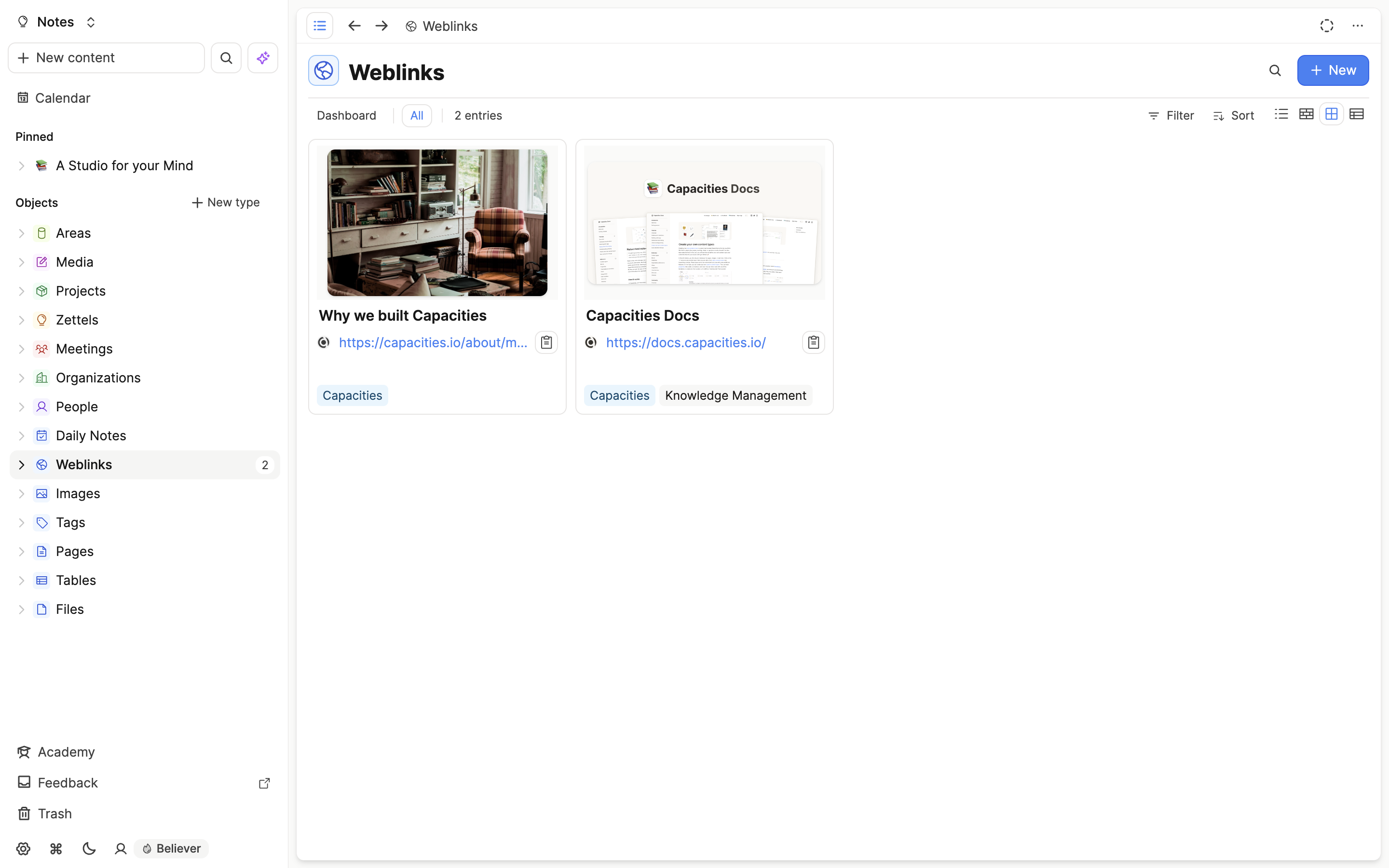
Task: Open the Sort menu
Action: (1233, 115)
